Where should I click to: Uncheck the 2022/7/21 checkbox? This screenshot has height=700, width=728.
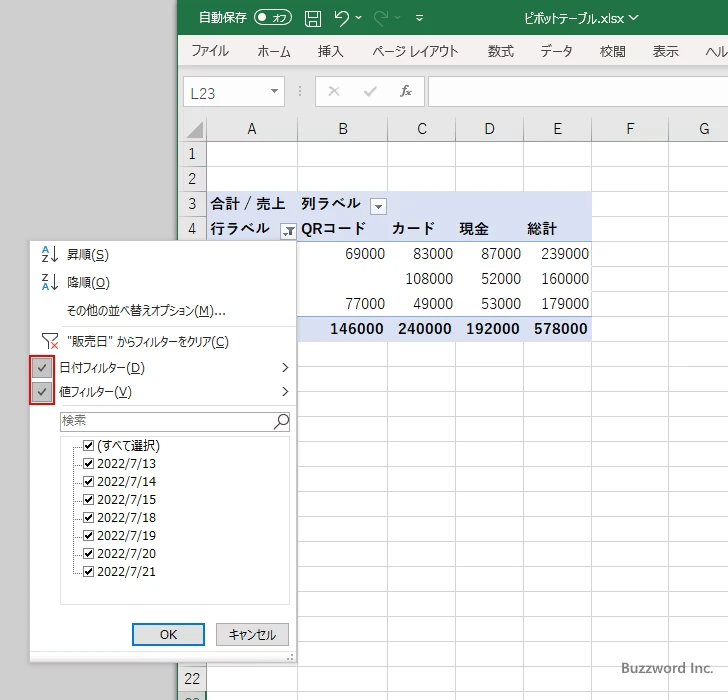[x=88, y=571]
